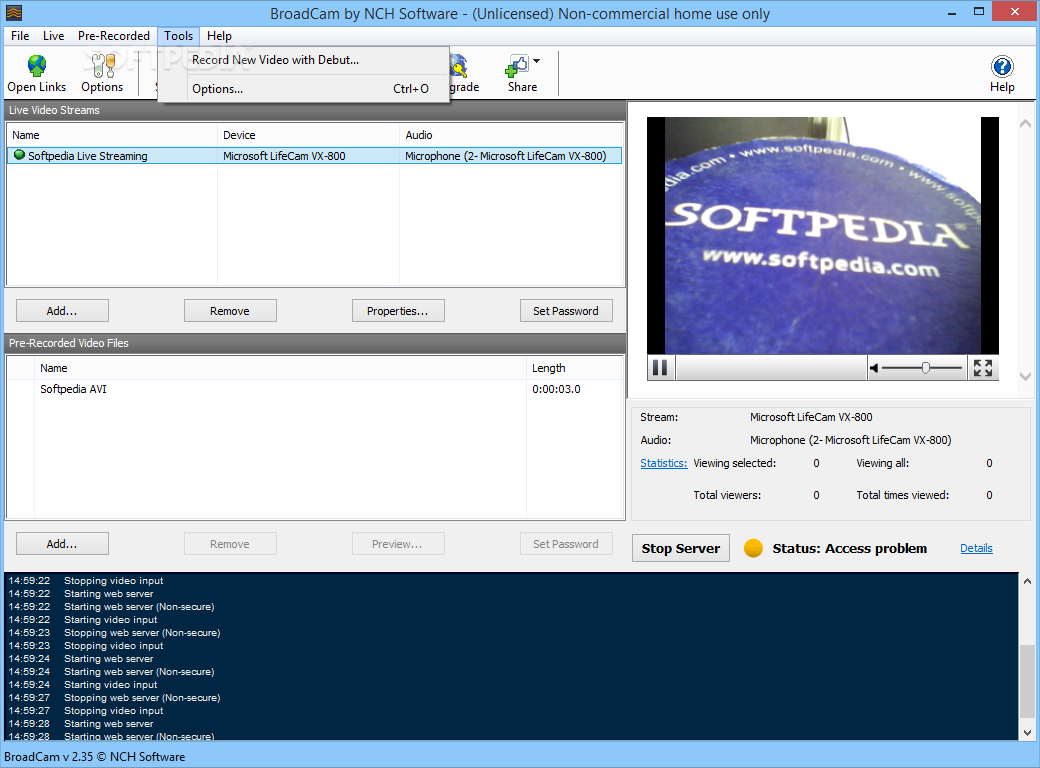Add a new live video stream

click(62, 311)
